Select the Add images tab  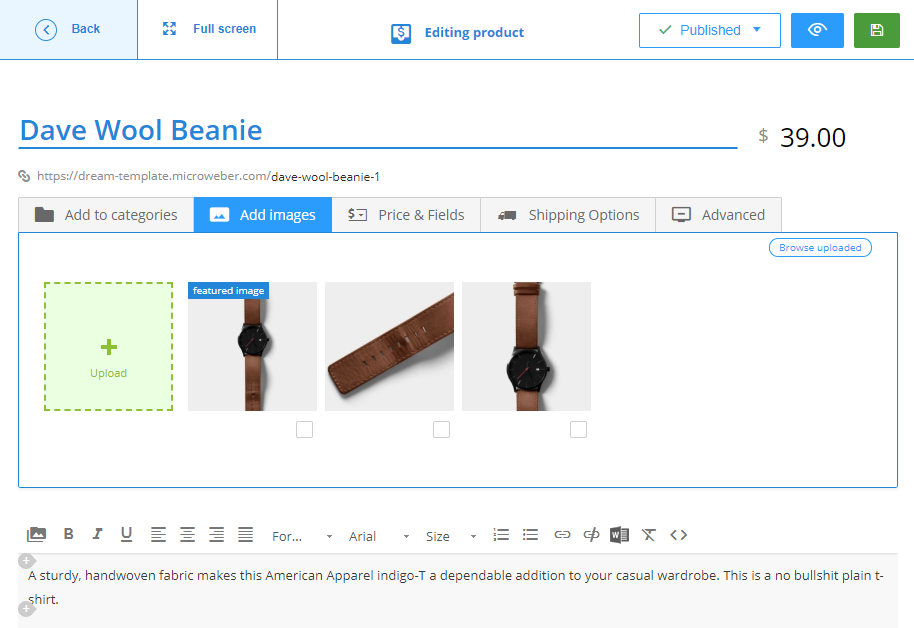click(263, 215)
